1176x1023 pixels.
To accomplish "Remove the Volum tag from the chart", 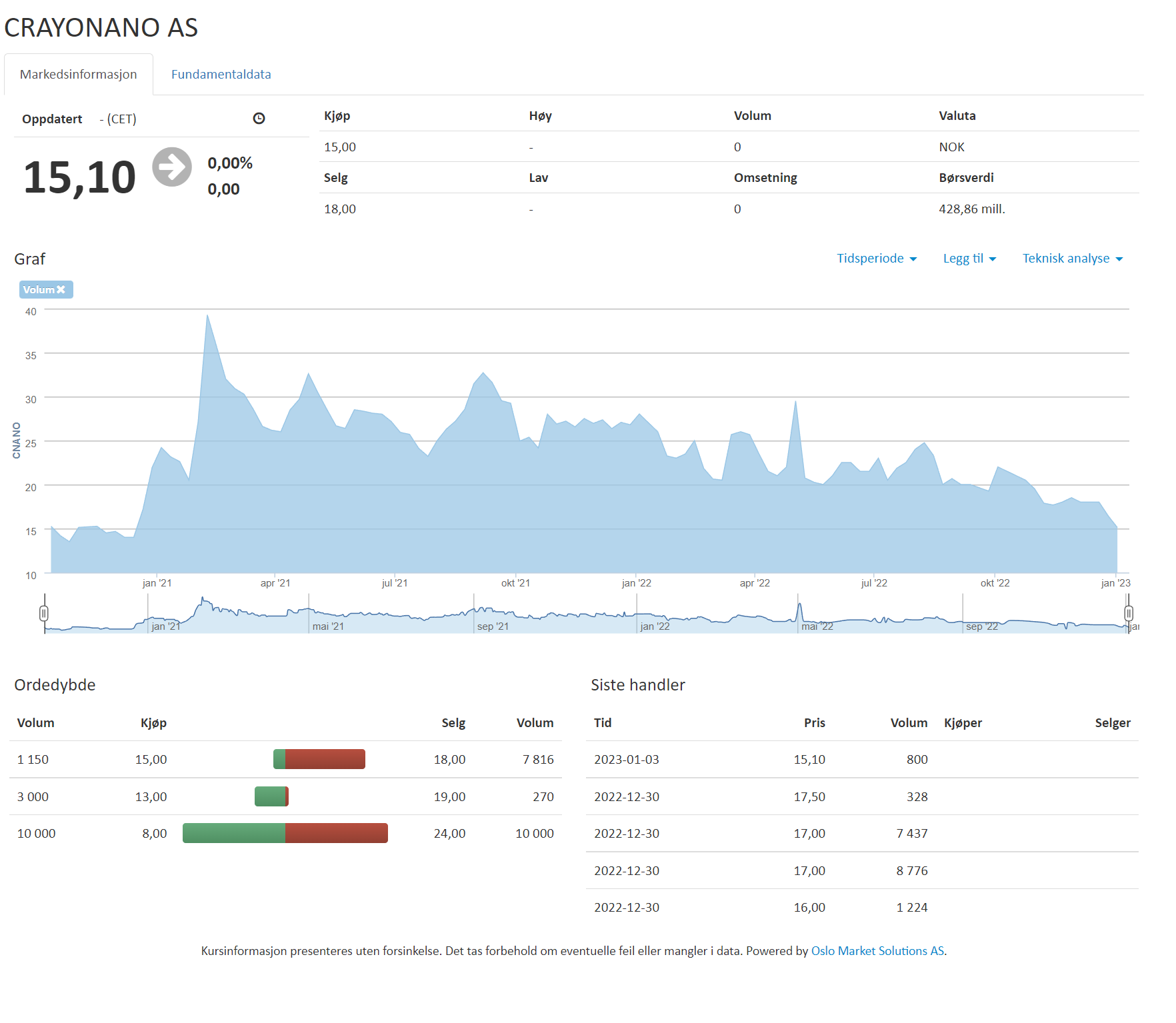I will pos(61,289).
